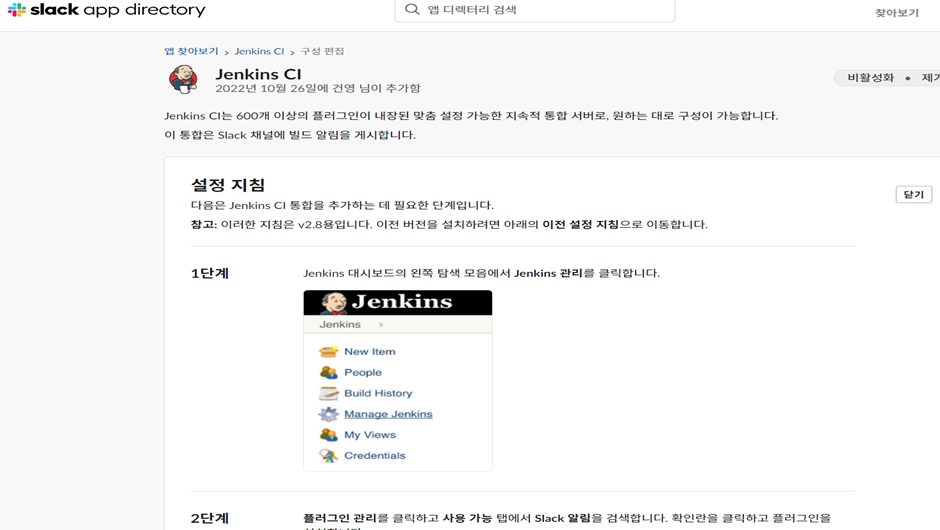Click the 이전 설정 지침 bold text
Screen dimensions: 940x530
[x=580, y=224]
